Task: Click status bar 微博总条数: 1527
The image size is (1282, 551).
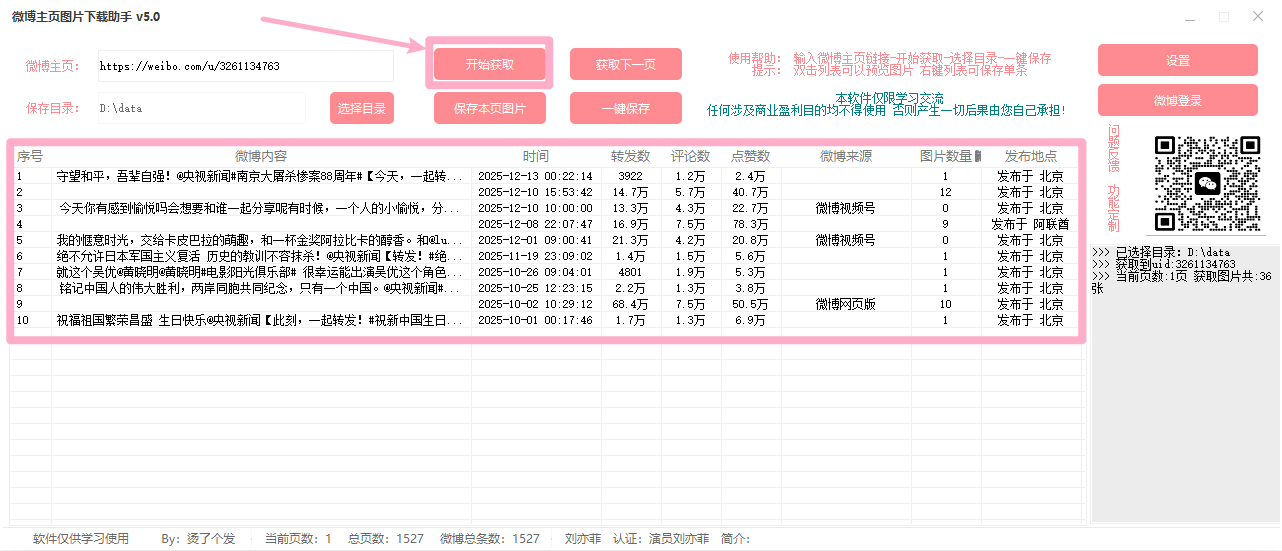Action: point(490,539)
